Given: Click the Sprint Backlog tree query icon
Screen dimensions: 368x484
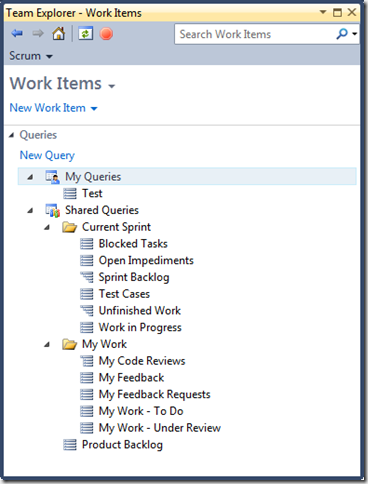Looking at the screenshot, I should pyautogui.click(x=87, y=277).
